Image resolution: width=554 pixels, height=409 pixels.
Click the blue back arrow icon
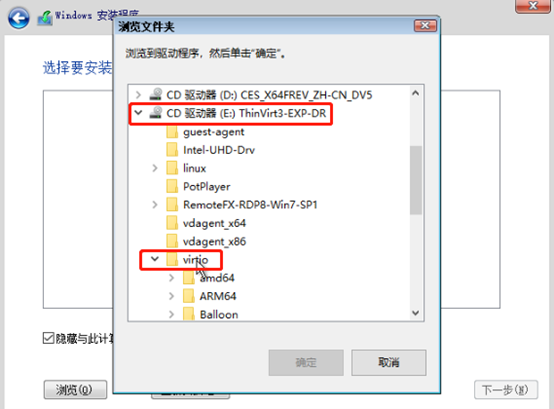click(19, 18)
